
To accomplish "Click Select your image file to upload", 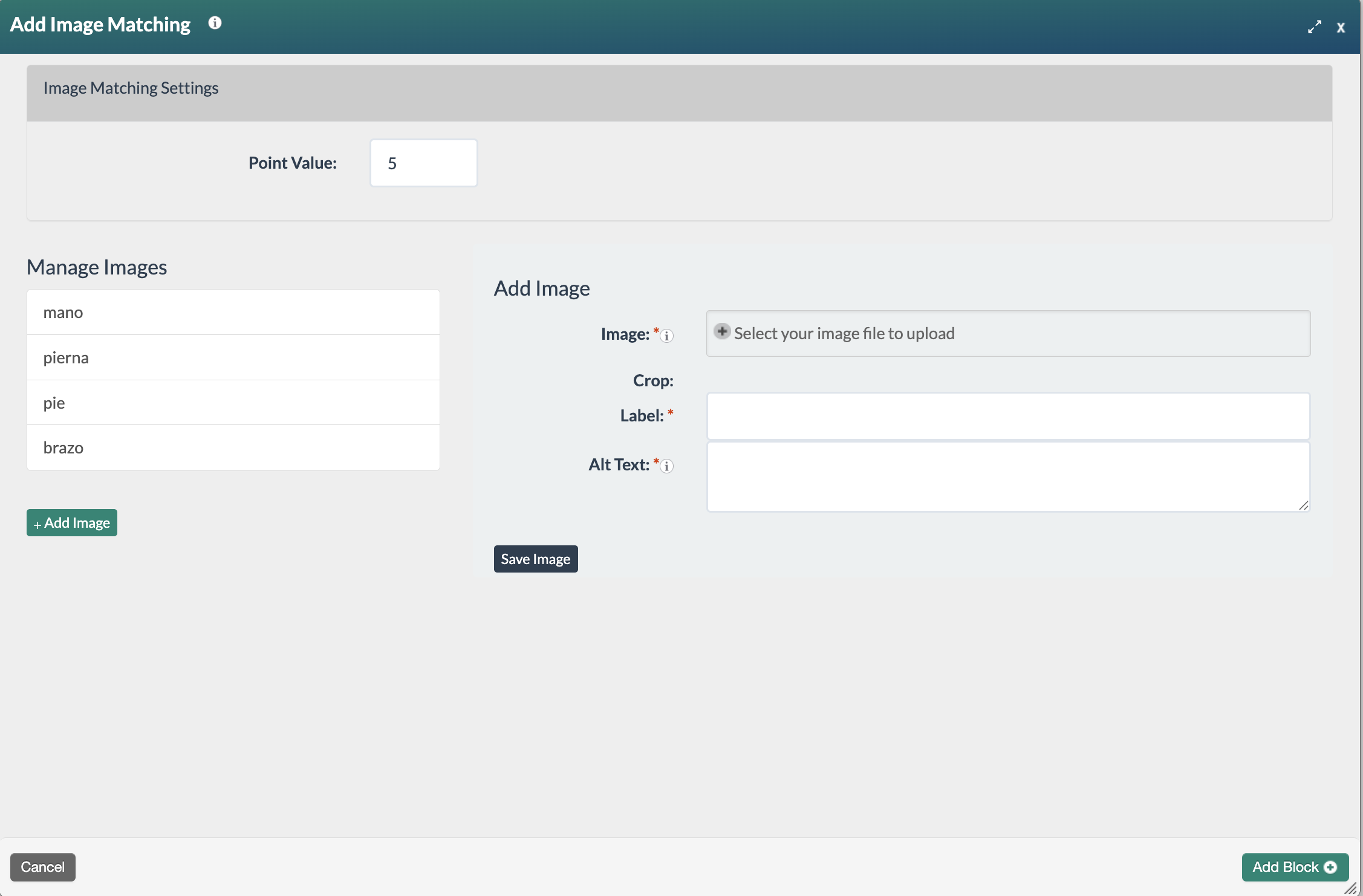I will pos(1009,334).
